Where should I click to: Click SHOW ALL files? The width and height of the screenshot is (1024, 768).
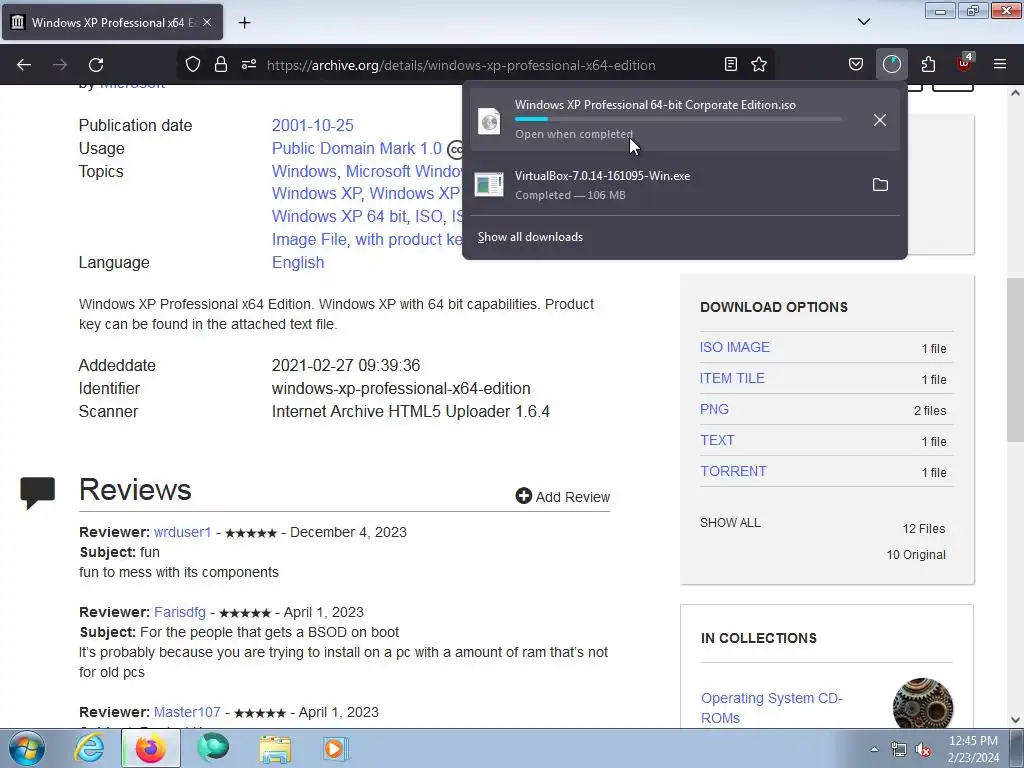tap(730, 523)
